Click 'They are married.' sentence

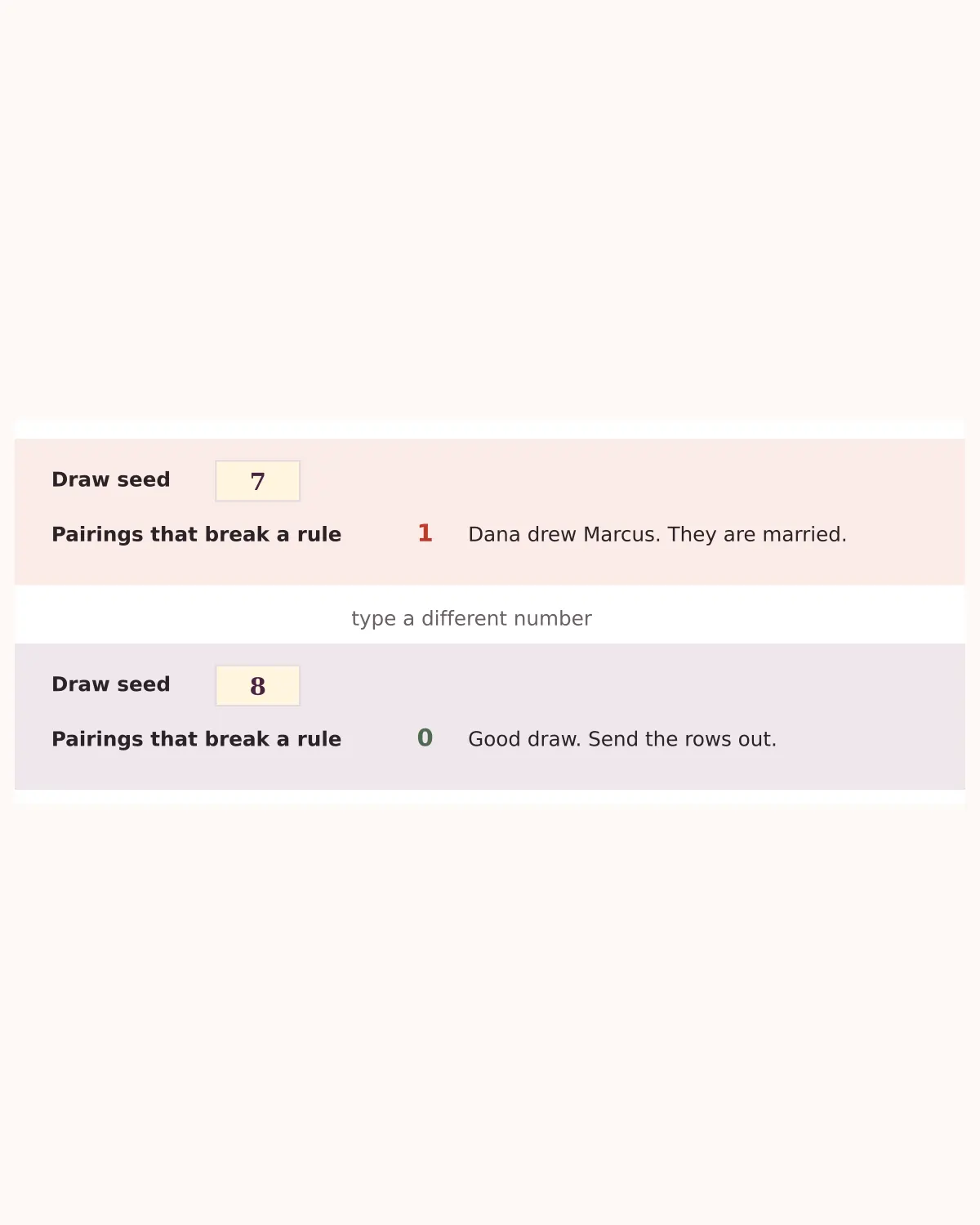757,534
